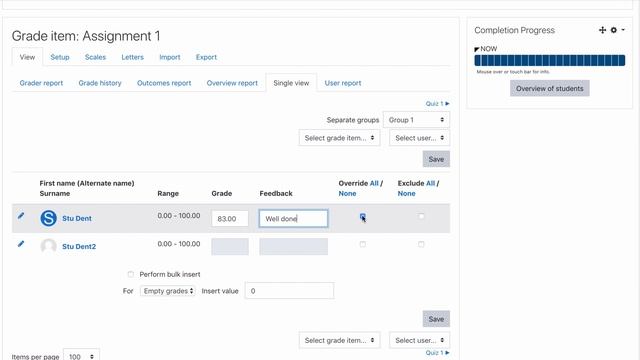
Task: Open the bottom Select user dropdown
Action: [x=419, y=340]
